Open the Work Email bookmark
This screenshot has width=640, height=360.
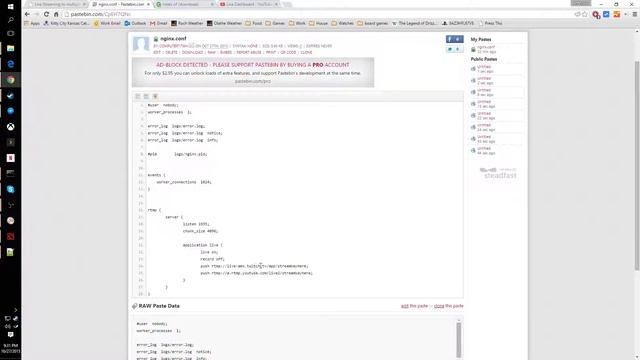pyautogui.click(x=107, y=23)
